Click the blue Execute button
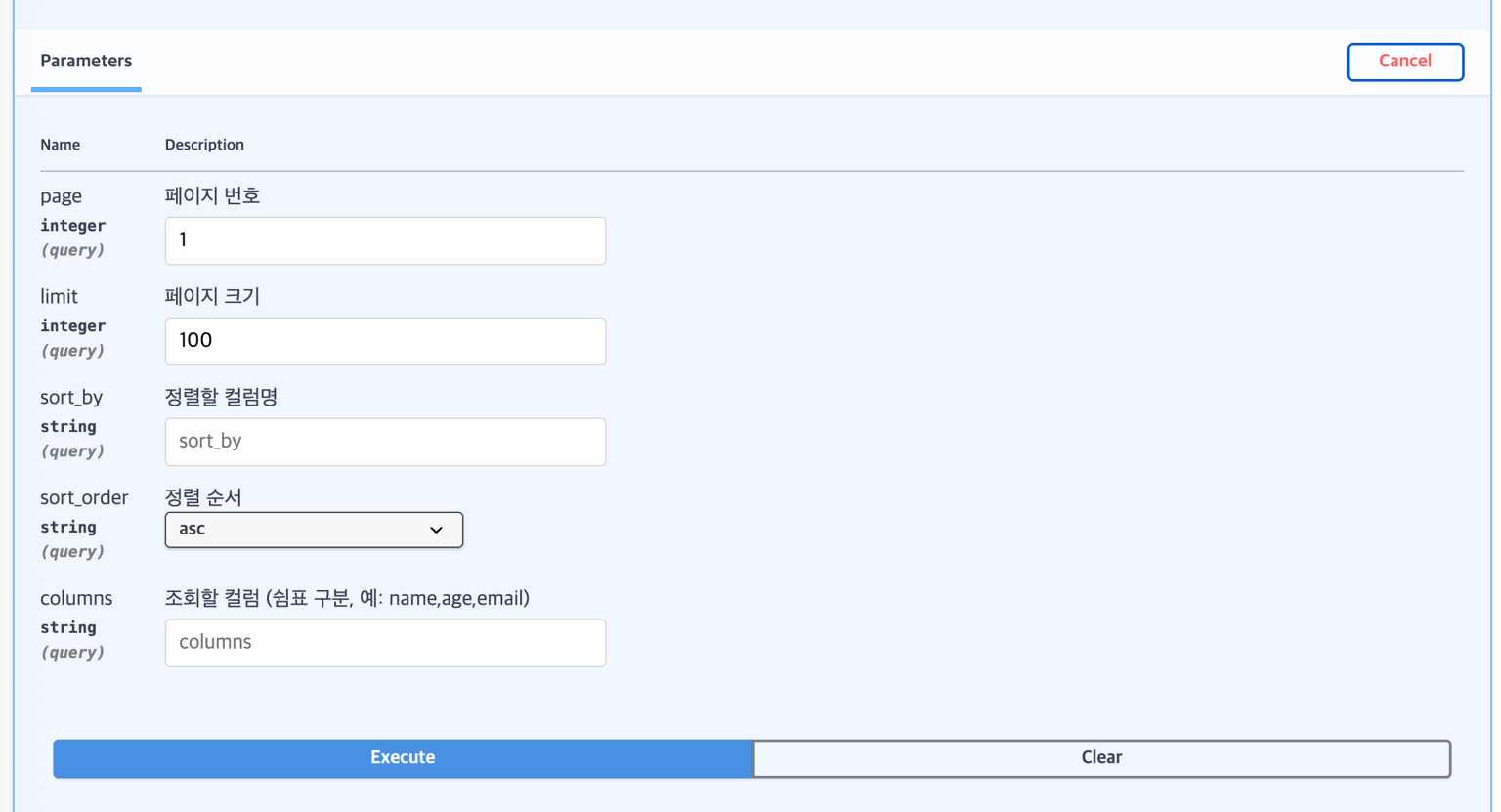The width and height of the screenshot is (1501, 812). tap(403, 758)
